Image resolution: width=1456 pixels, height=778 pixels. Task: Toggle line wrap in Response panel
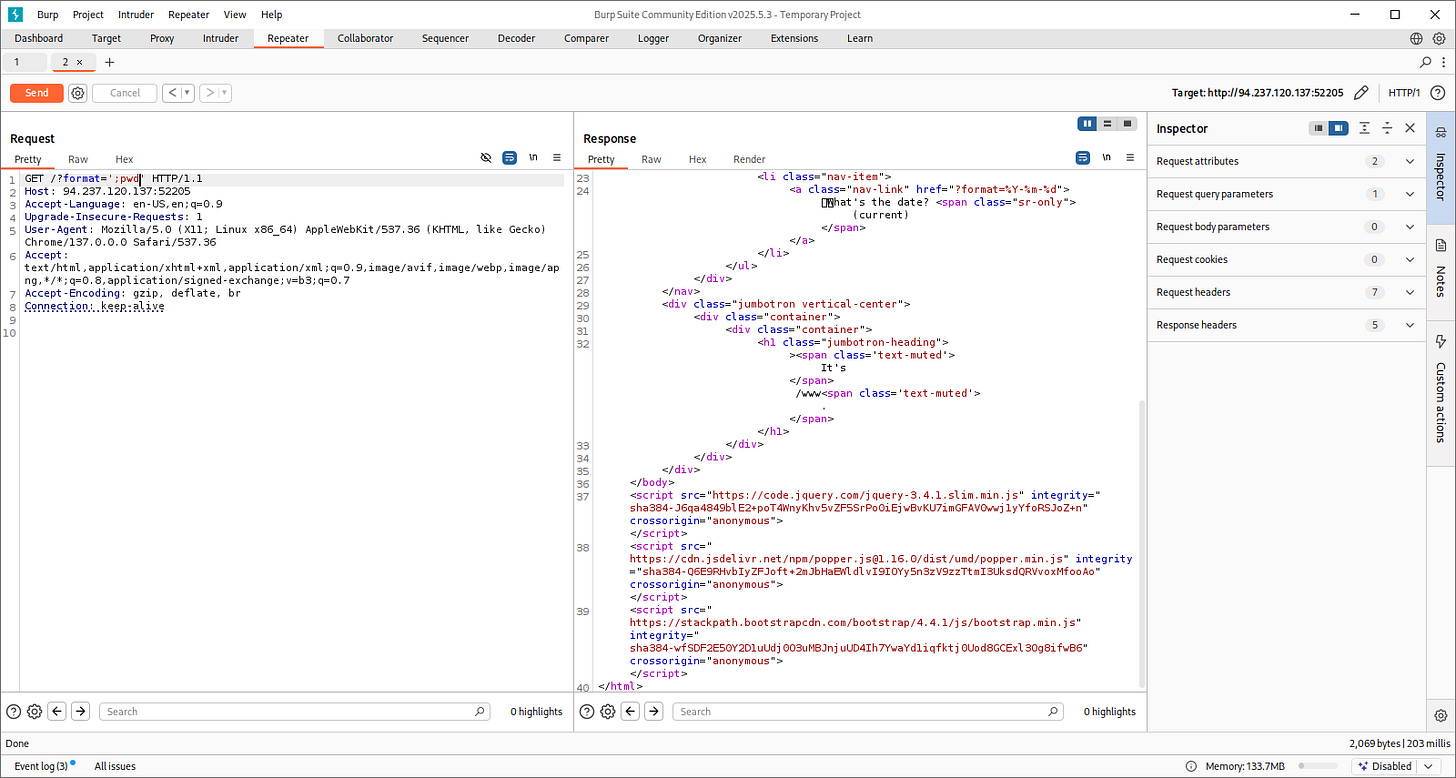tap(1082, 158)
